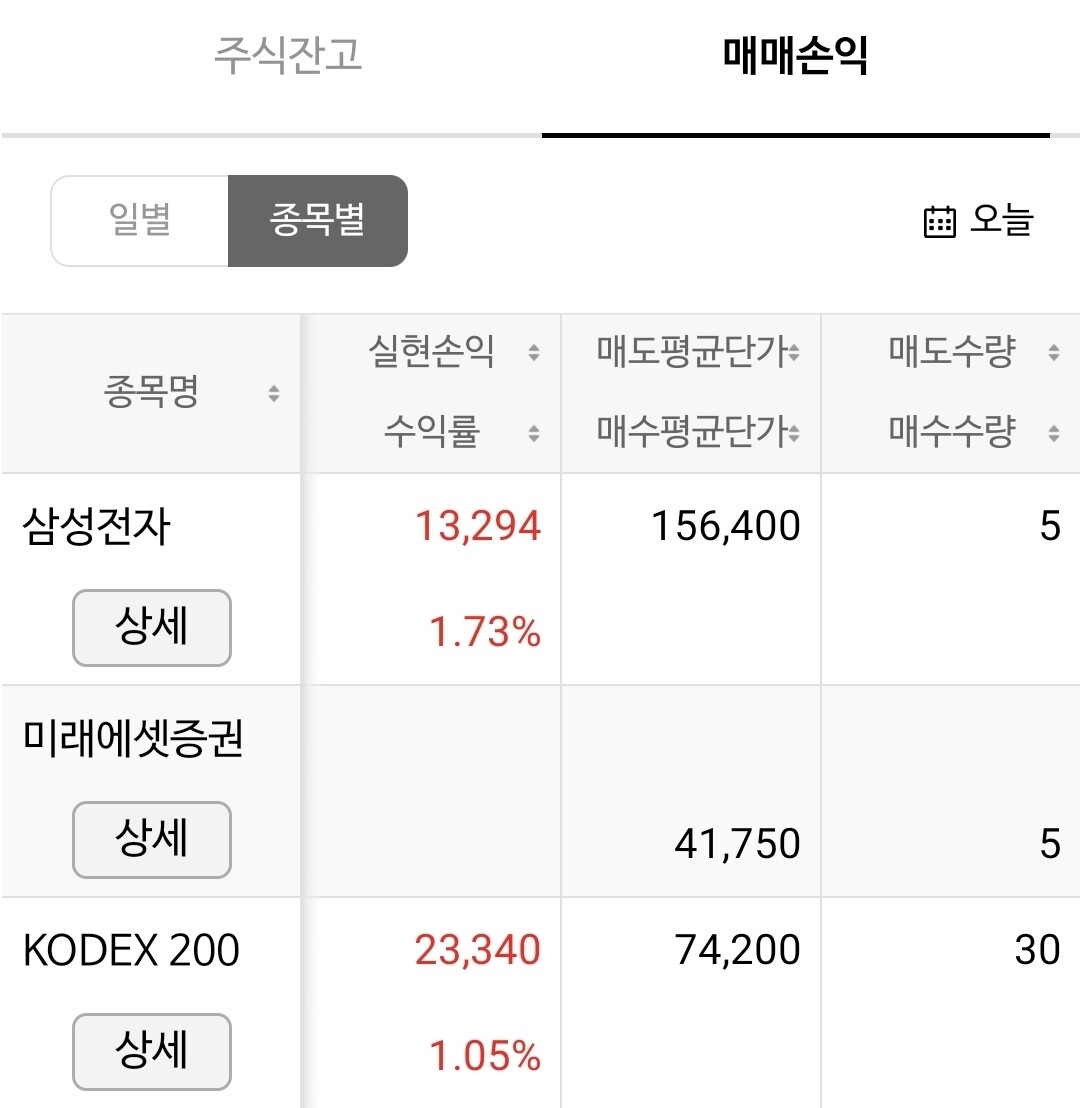The image size is (1080, 1108).
Task: Sort by 종목명 column arrows
Action: tap(274, 394)
